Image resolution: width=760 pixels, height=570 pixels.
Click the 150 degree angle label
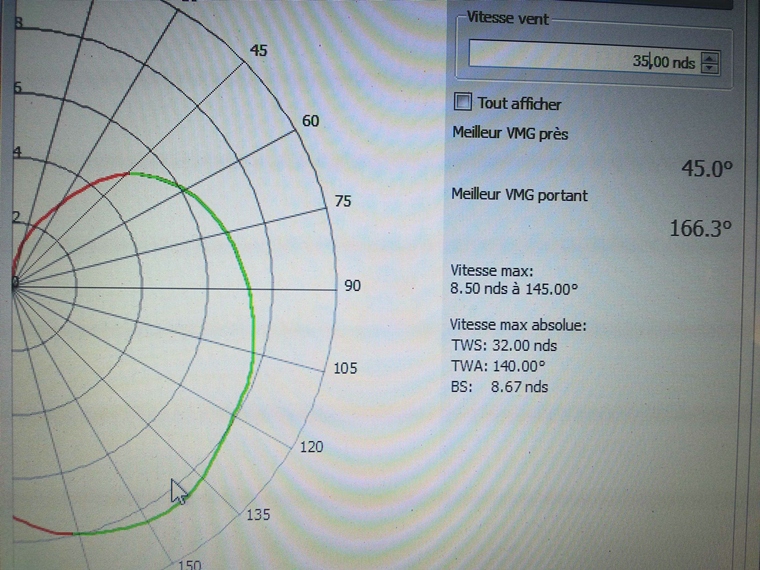click(189, 564)
